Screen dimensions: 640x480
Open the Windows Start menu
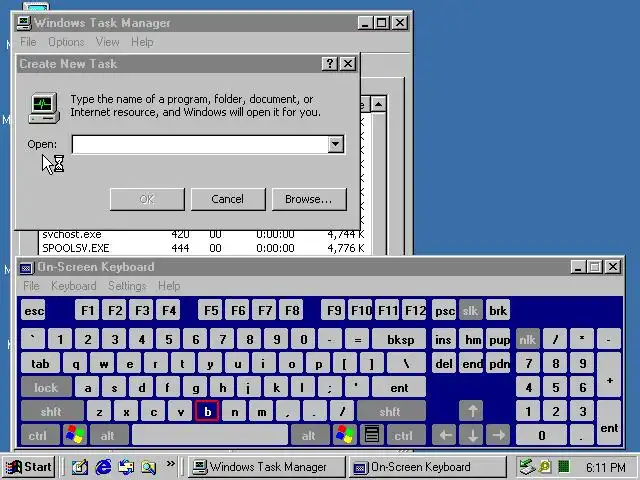pos(29,467)
